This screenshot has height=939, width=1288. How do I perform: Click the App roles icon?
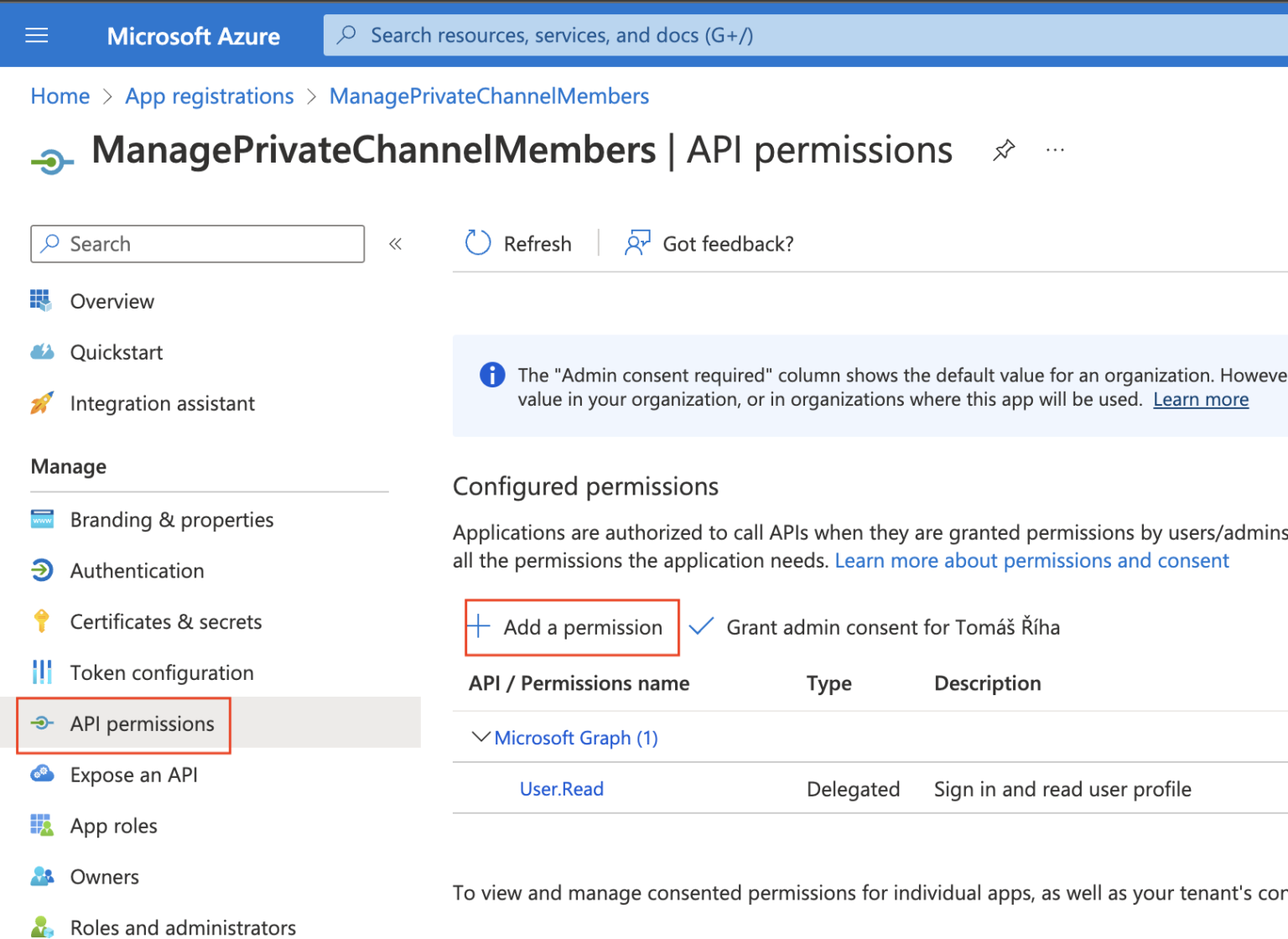(42, 825)
